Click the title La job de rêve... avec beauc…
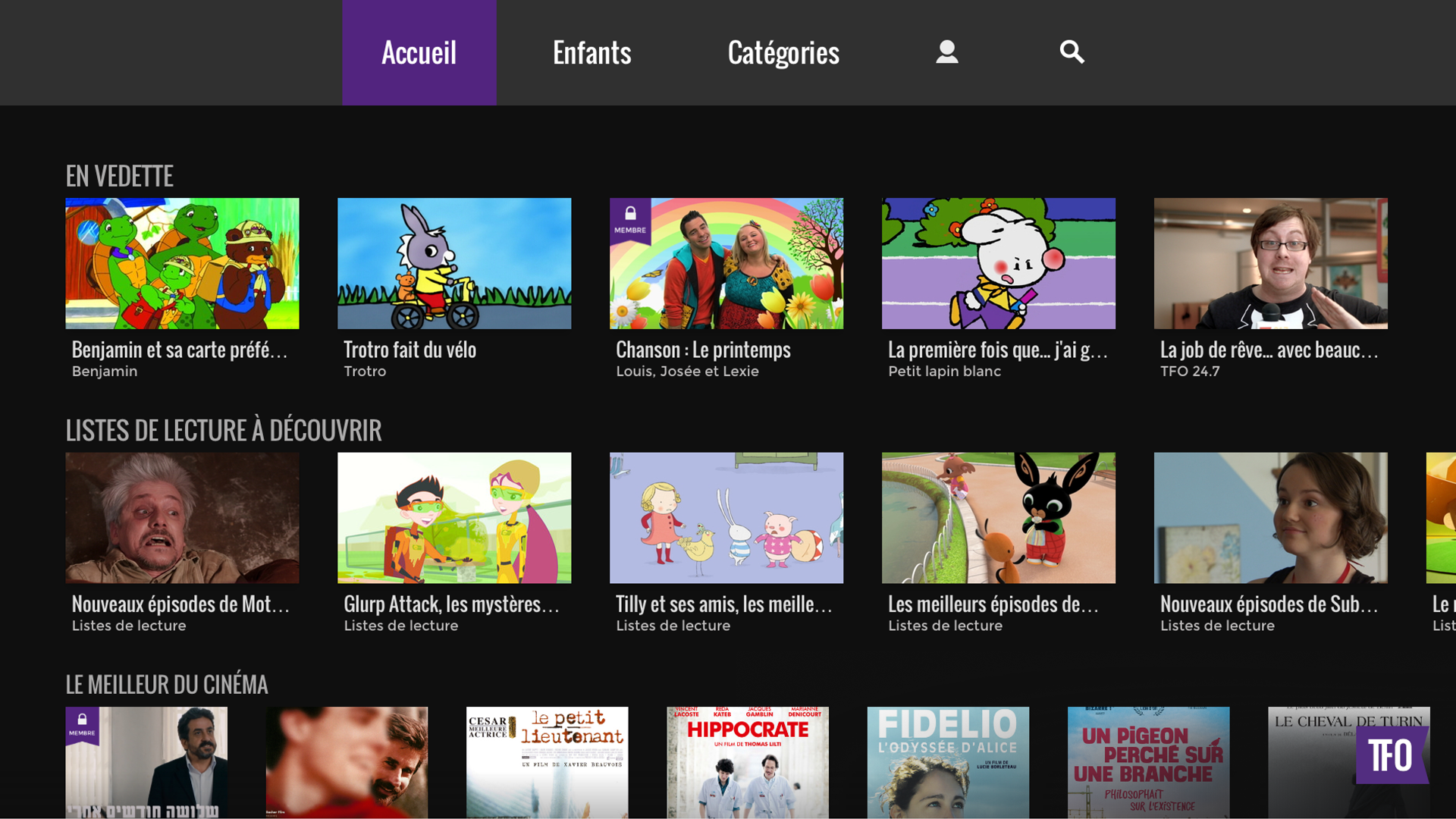 point(1269,350)
